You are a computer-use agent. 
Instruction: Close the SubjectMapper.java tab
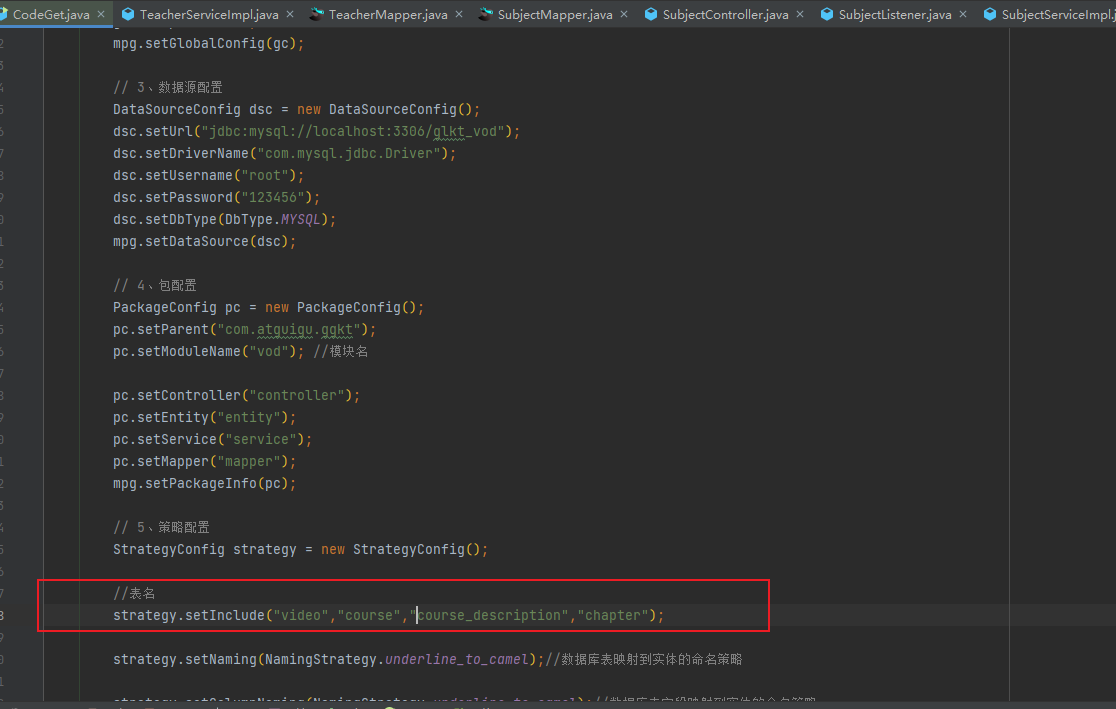[624, 15]
